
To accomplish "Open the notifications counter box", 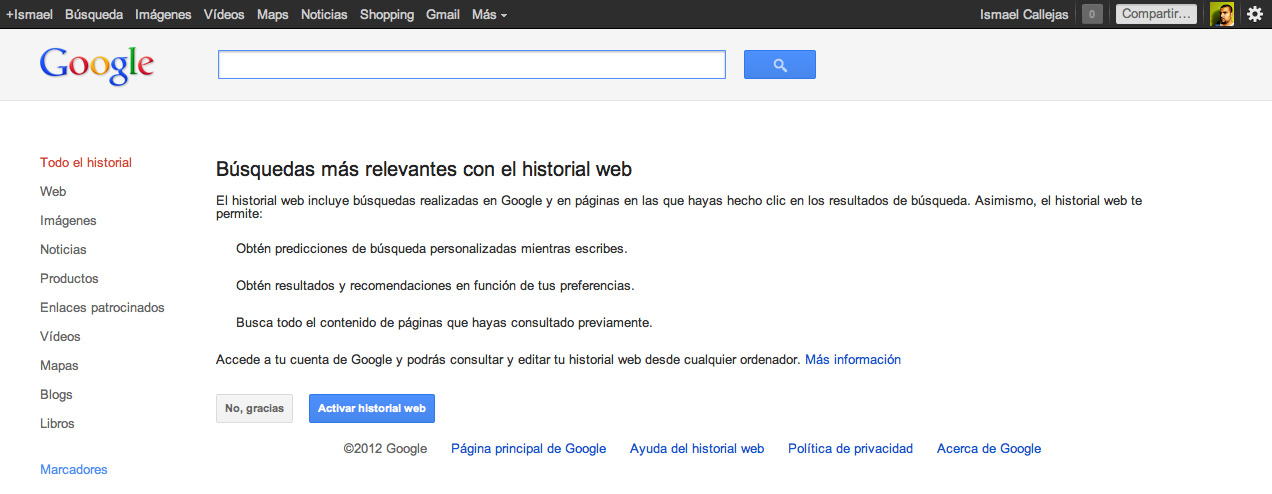I will (1093, 14).
